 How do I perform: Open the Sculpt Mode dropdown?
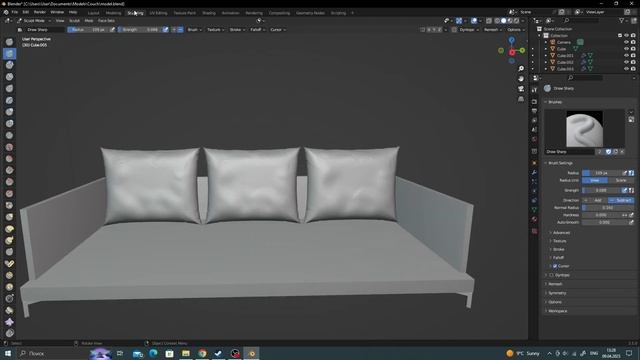[x=34, y=20]
